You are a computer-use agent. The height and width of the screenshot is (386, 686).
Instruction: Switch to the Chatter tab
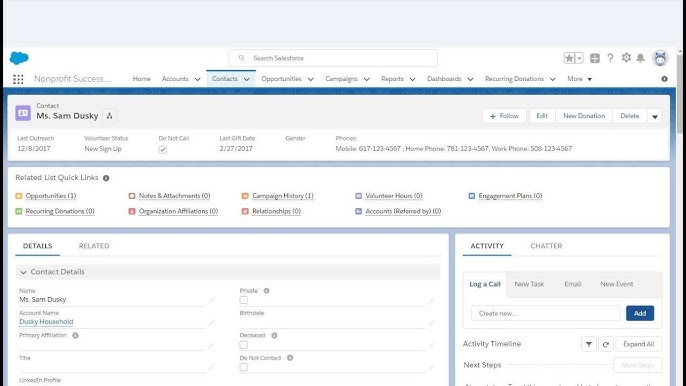(546, 246)
